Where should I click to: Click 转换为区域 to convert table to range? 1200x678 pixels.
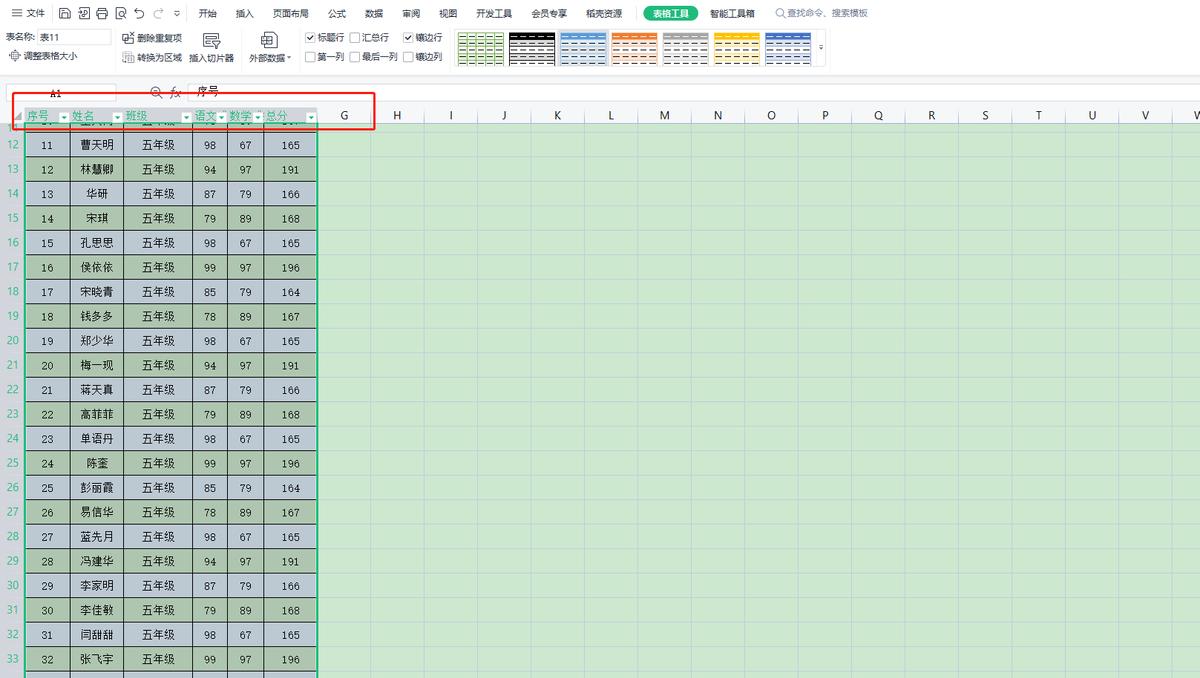pos(160,56)
